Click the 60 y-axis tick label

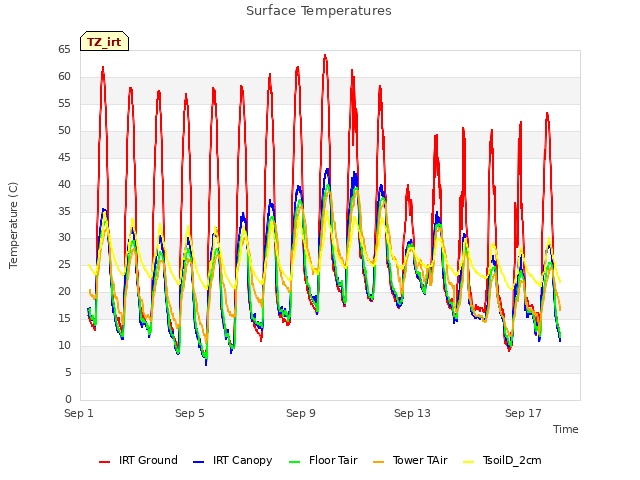[x=64, y=77]
